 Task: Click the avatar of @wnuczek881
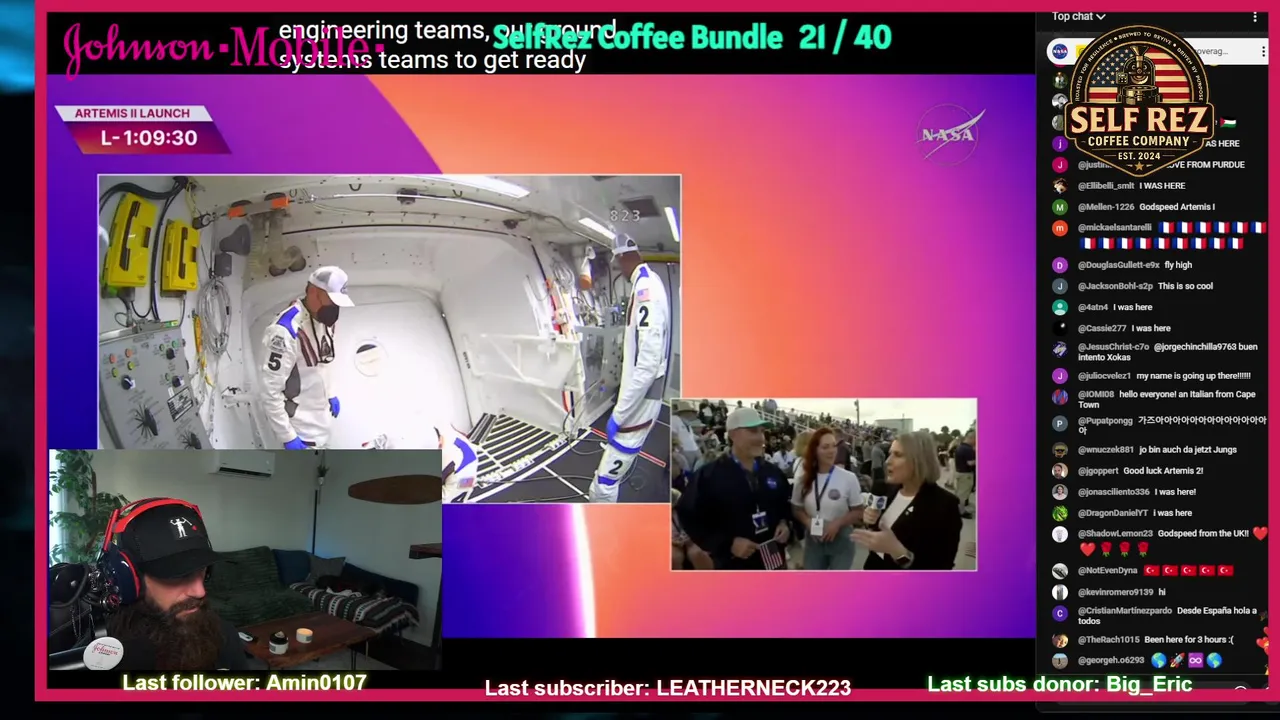tap(1060, 450)
